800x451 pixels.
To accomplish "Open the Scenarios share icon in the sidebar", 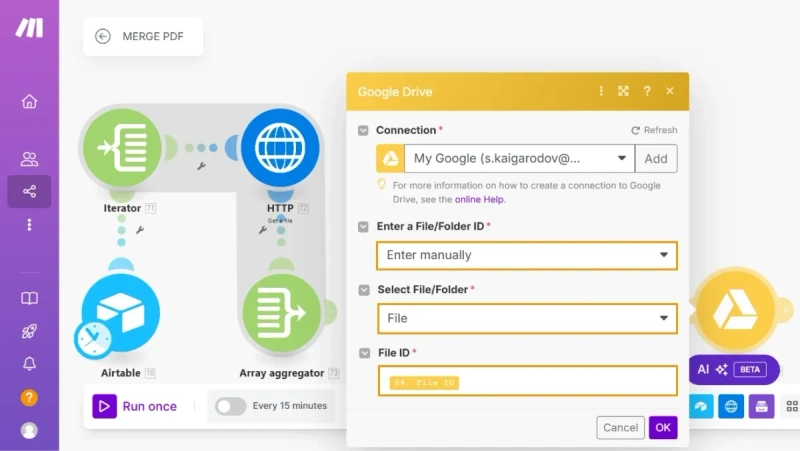I will [29, 191].
